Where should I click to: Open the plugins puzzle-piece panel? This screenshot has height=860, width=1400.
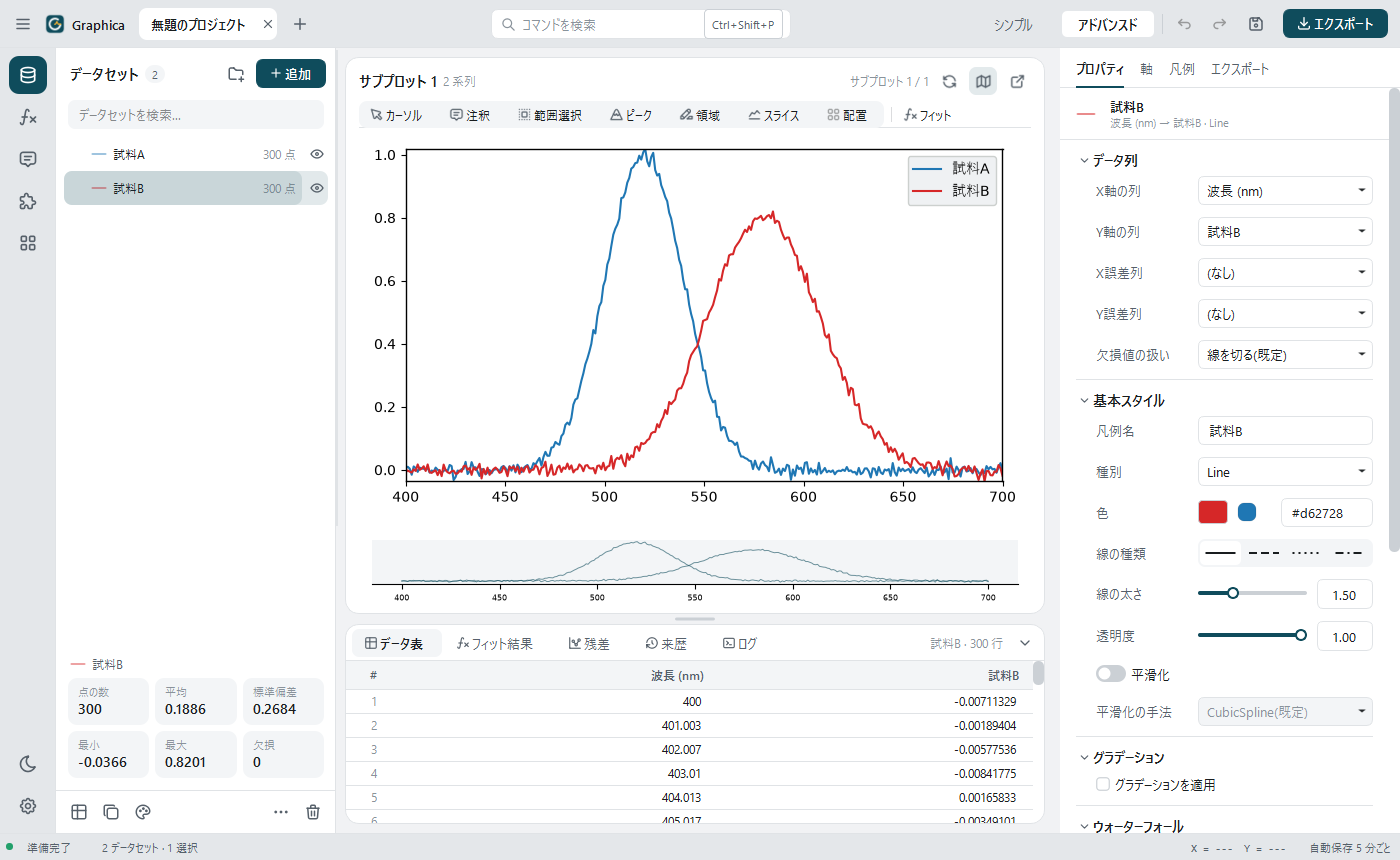pyautogui.click(x=28, y=201)
